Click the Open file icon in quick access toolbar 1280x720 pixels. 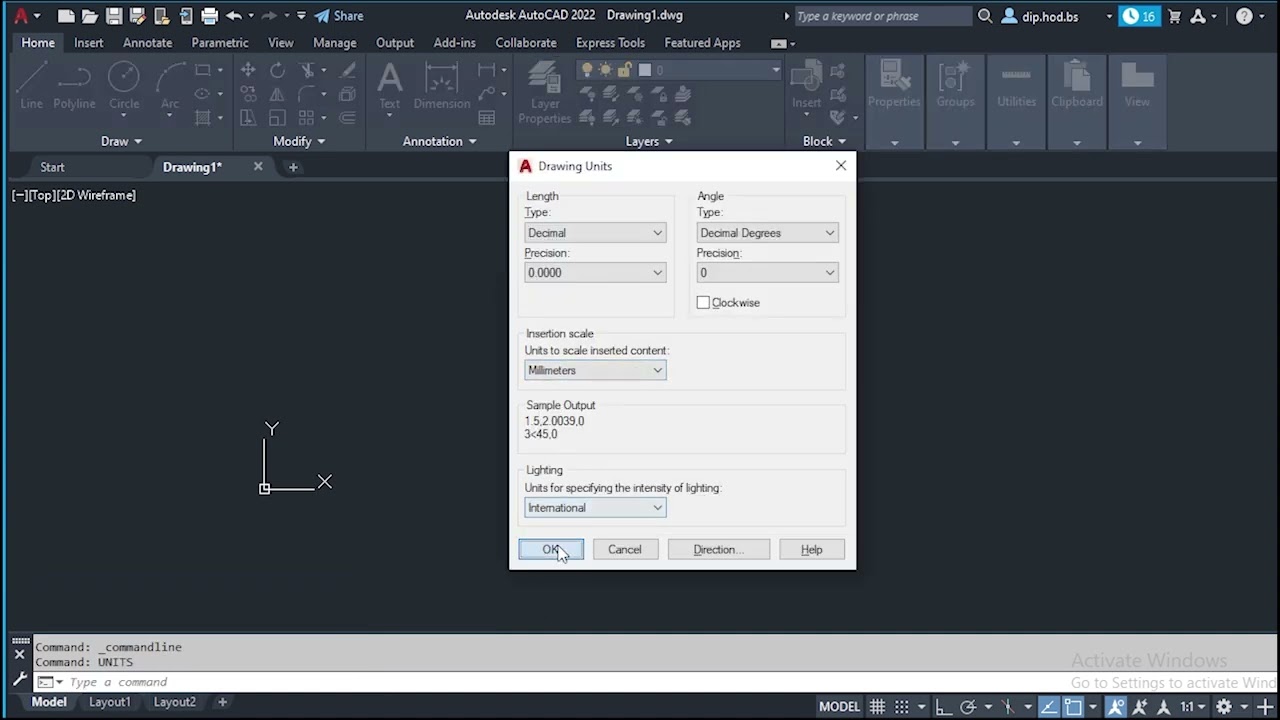click(90, 16)
